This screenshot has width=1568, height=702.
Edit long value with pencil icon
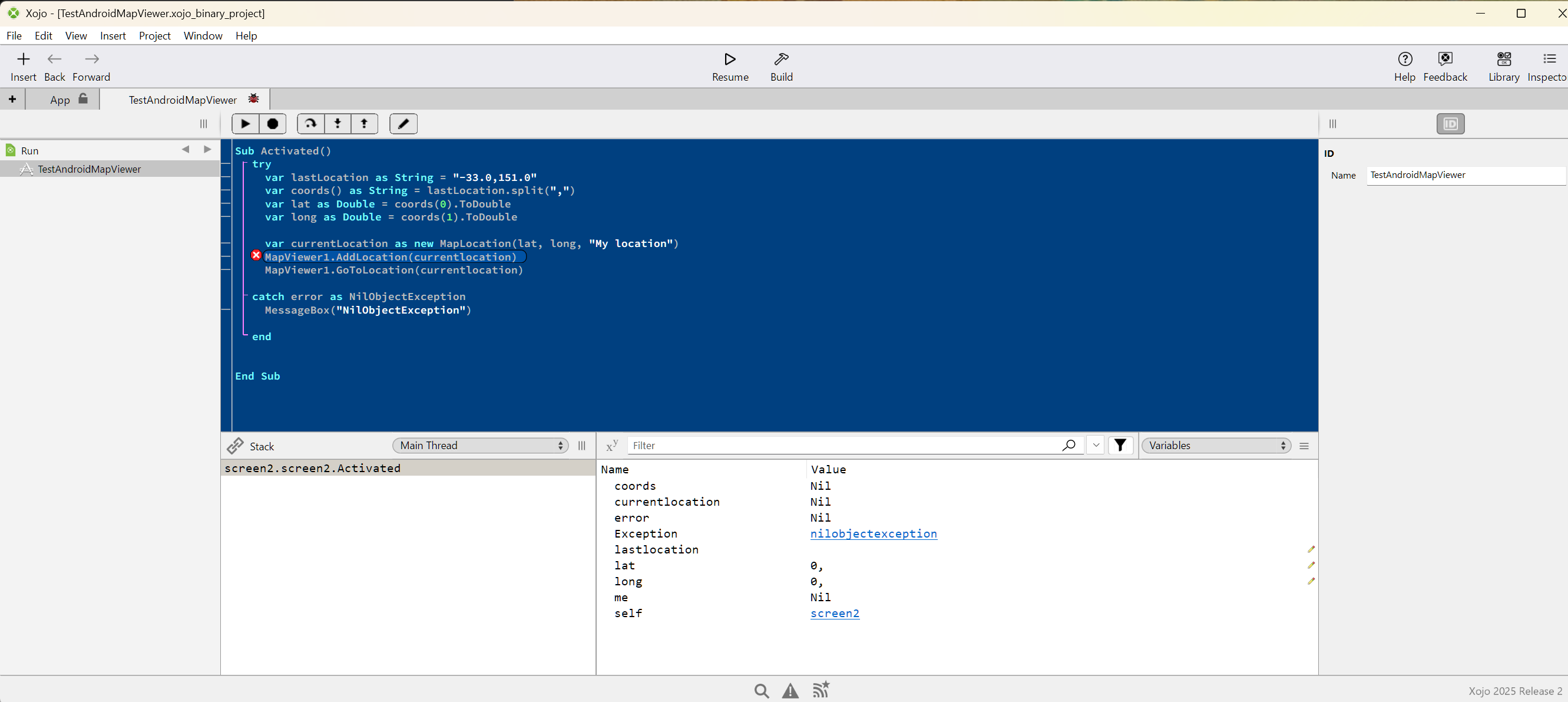[1311, 581]
